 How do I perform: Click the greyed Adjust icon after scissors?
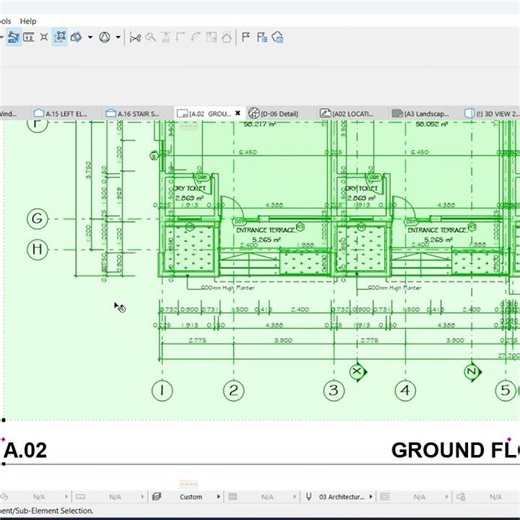150,37
